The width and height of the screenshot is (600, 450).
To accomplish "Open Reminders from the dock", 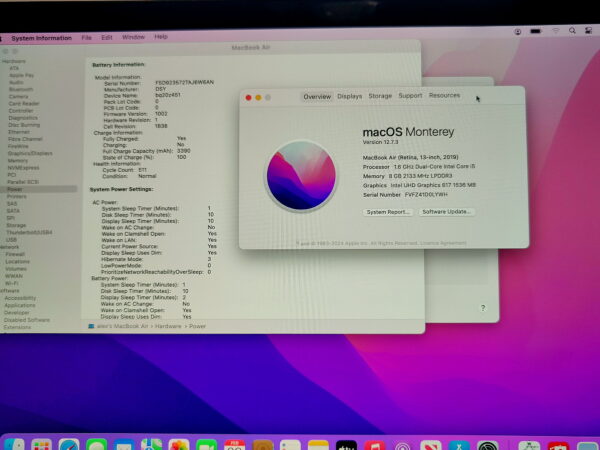I will pyautogui.click(x=290, y=445).
